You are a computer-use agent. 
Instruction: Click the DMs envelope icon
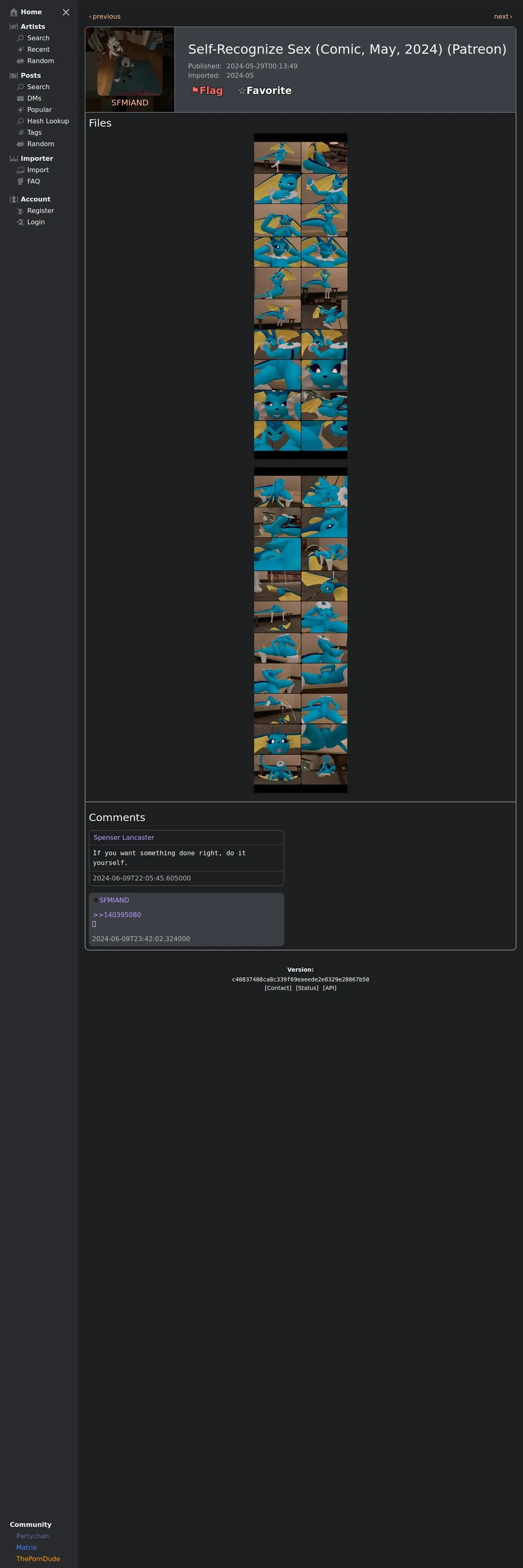pyautogui.click(x=21, y=99)
